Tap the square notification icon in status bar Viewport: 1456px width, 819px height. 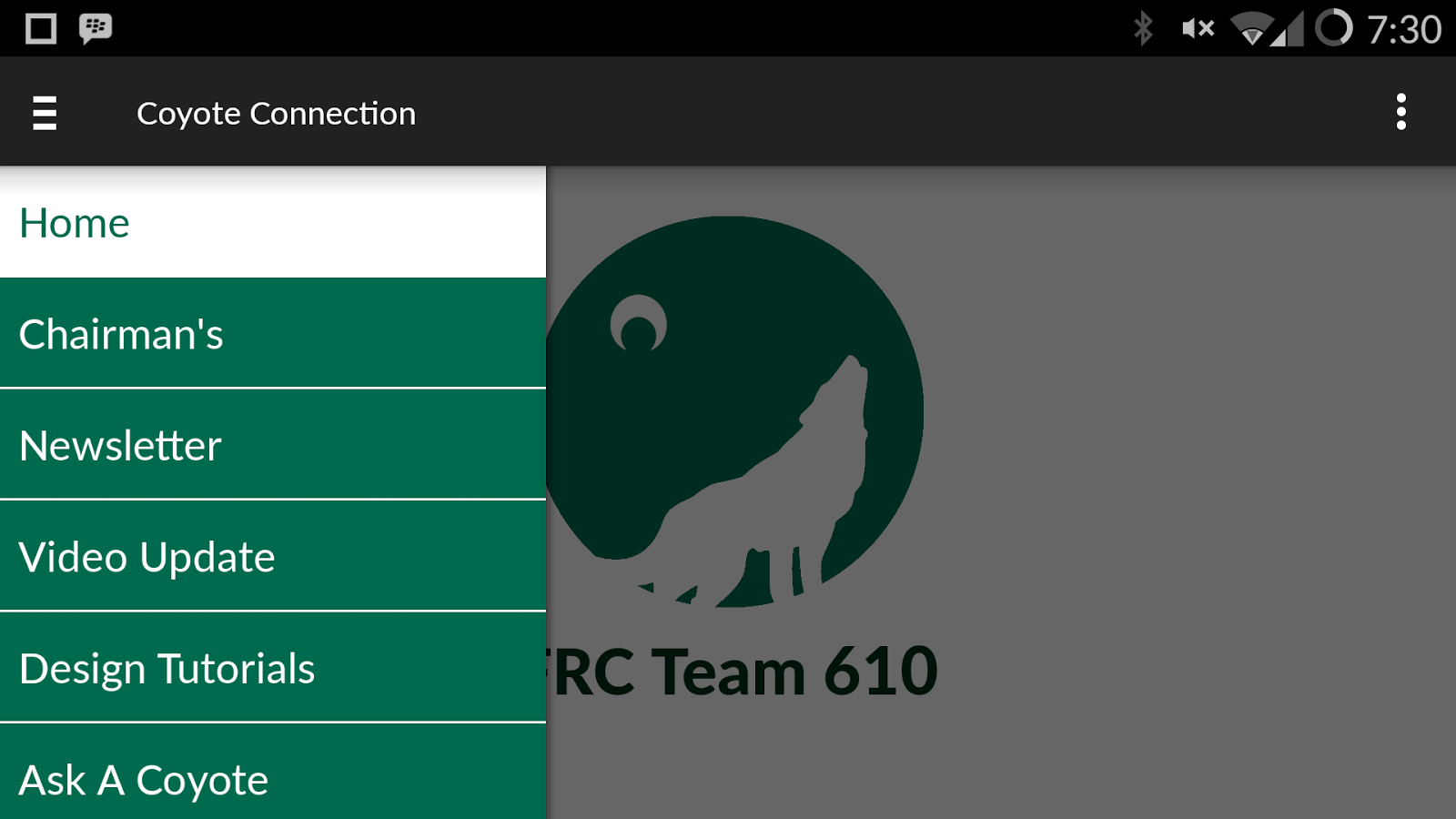[41, 28]
